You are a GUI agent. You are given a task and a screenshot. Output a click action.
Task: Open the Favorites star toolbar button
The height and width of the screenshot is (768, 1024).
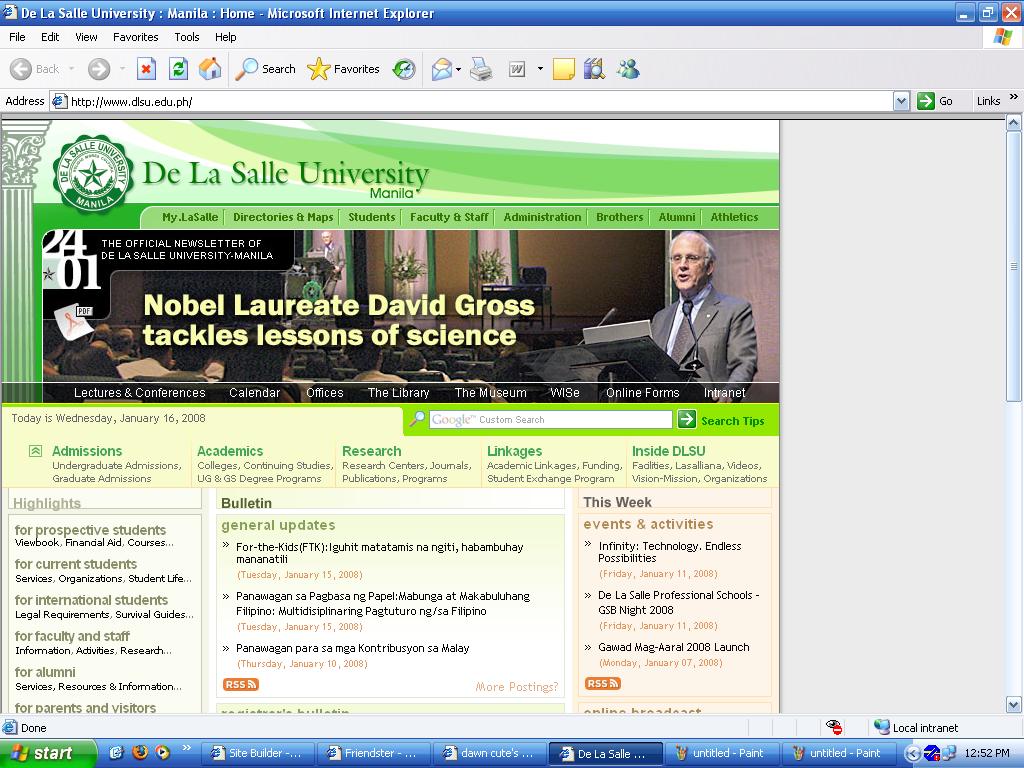click(x=344, y=69)
